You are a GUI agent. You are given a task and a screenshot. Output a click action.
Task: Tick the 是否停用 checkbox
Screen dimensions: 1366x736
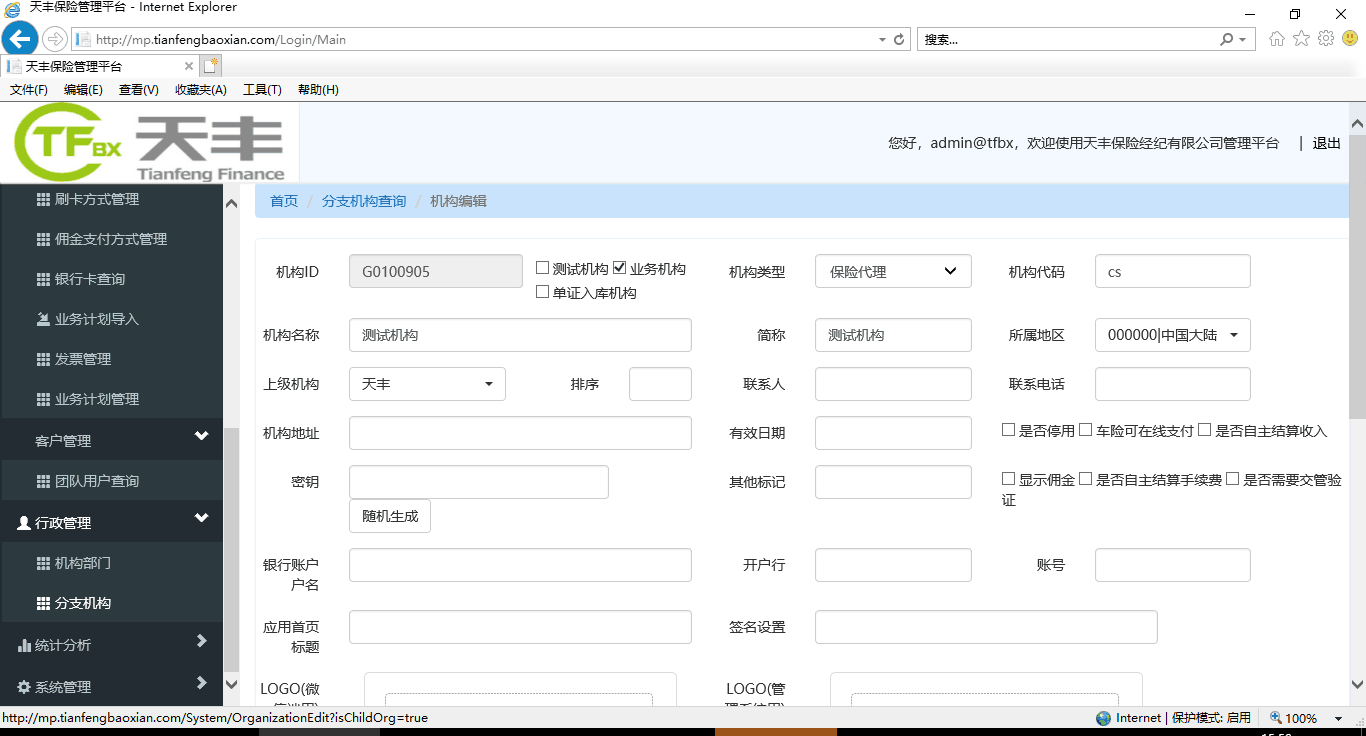pyautogui.click(x=1009, y=430)
